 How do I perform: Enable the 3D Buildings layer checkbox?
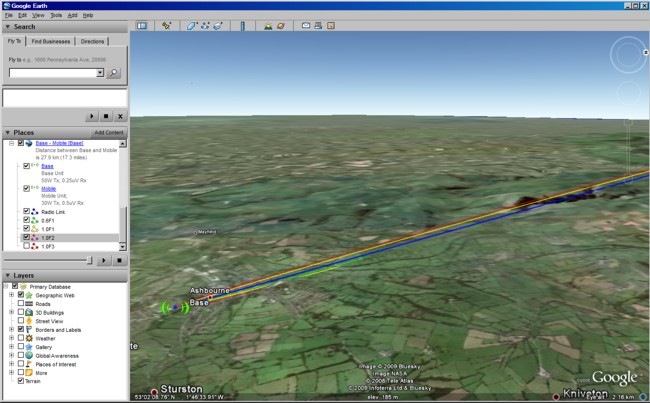click(21, 312)
